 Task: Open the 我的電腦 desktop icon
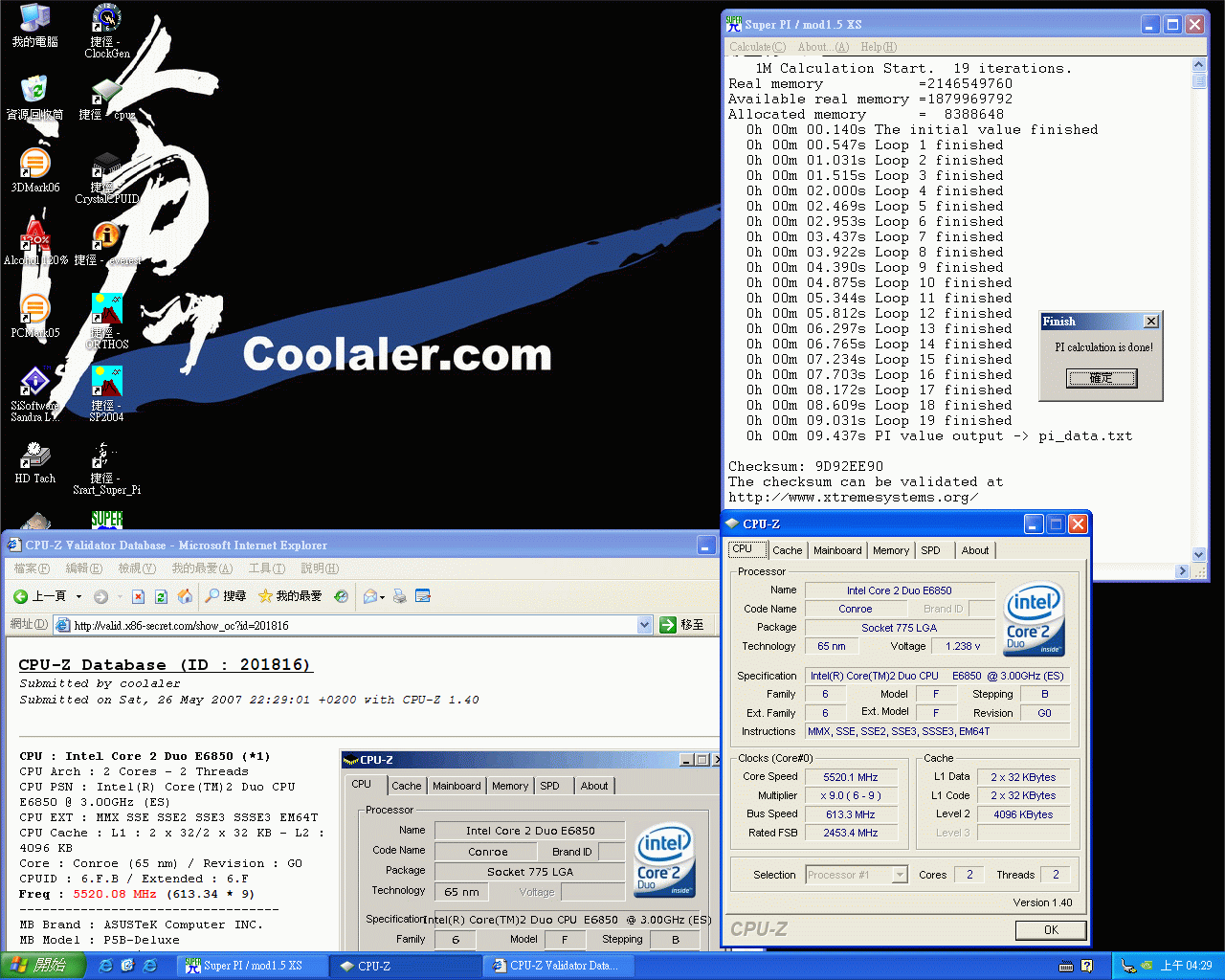click(34, 26)
